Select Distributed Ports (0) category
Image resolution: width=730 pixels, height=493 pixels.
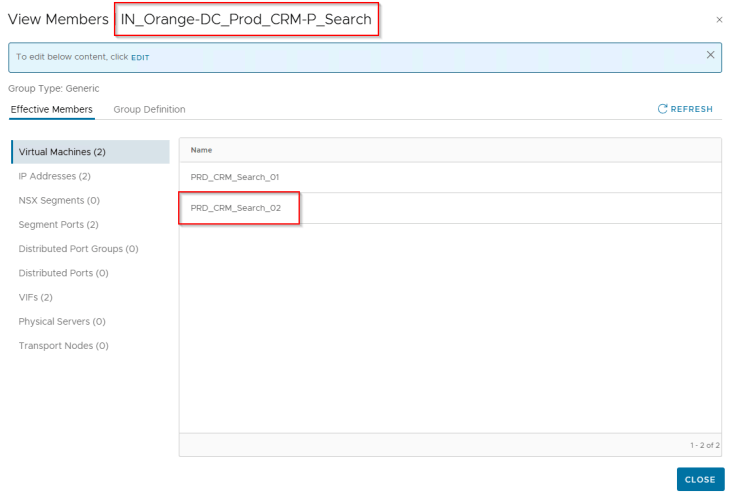click(x=63, y=273)
